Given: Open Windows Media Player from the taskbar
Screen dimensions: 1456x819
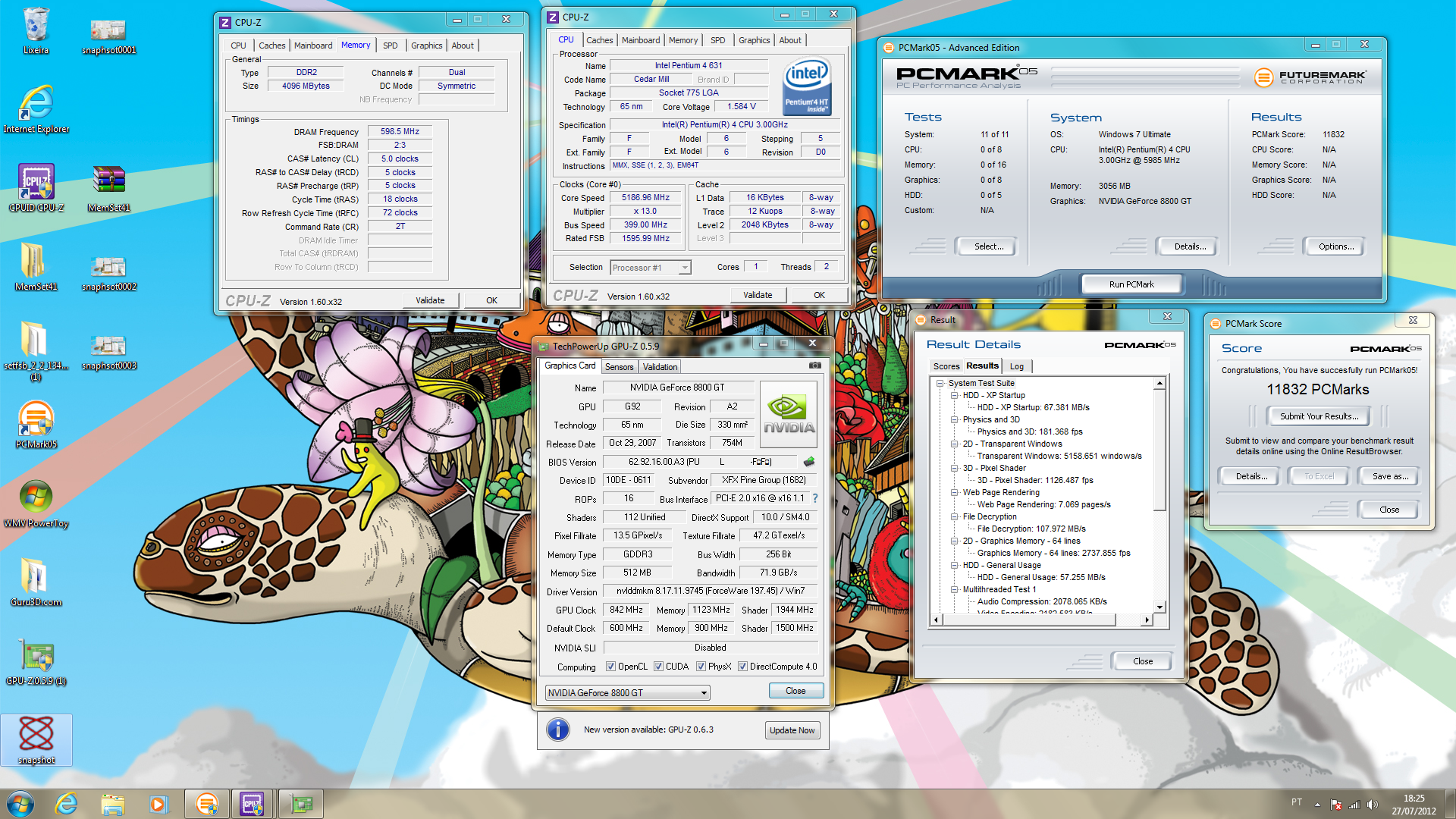Looking at the screenshot, I should pos(158,804).
